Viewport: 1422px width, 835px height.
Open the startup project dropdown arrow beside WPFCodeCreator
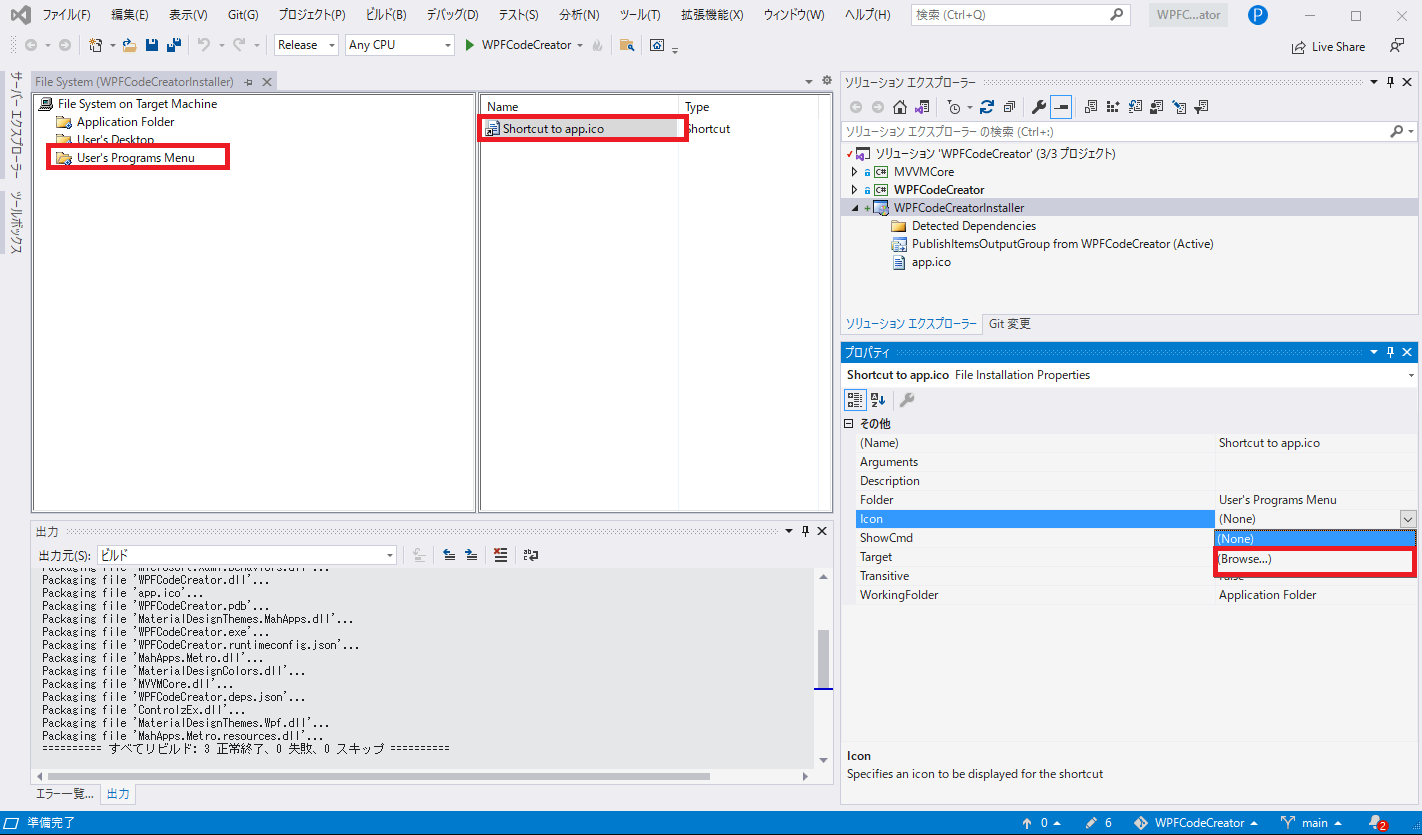[580, 45]
